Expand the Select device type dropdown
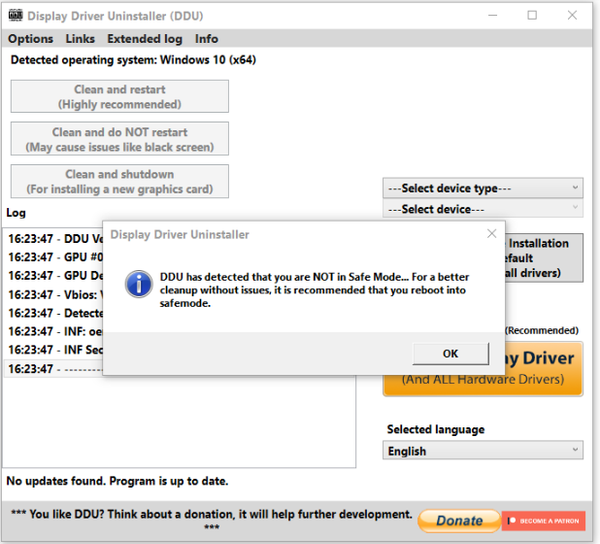Viewport: 600px width, 544px height. click(483, 188)
